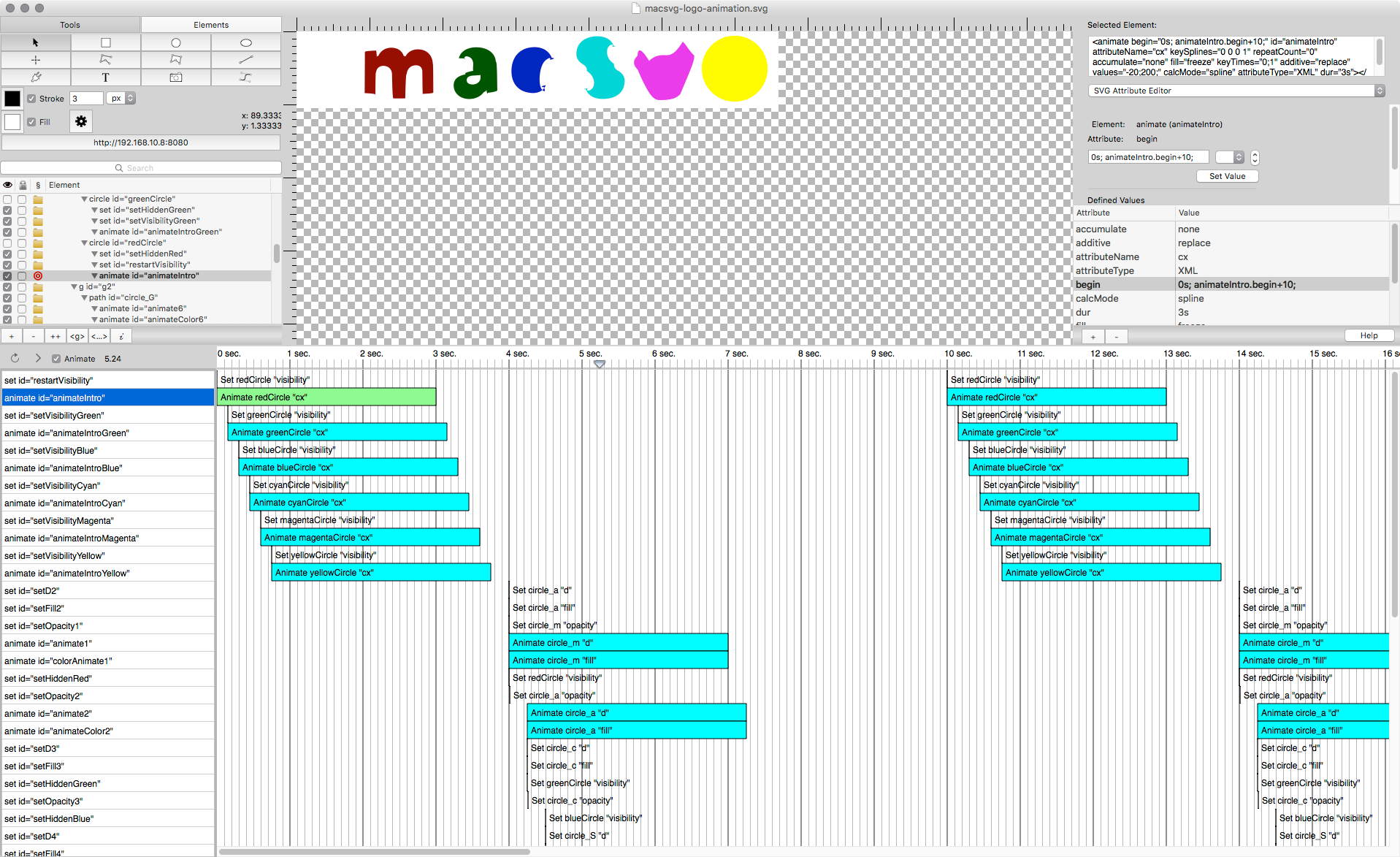Click the Help button

click(1369, 336)
